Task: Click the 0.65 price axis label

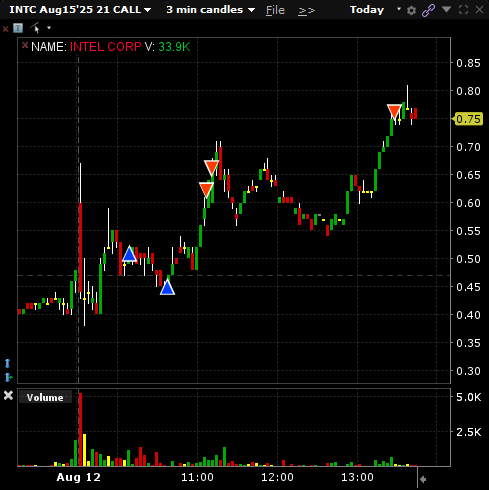Action: click(x=468, y=175)
